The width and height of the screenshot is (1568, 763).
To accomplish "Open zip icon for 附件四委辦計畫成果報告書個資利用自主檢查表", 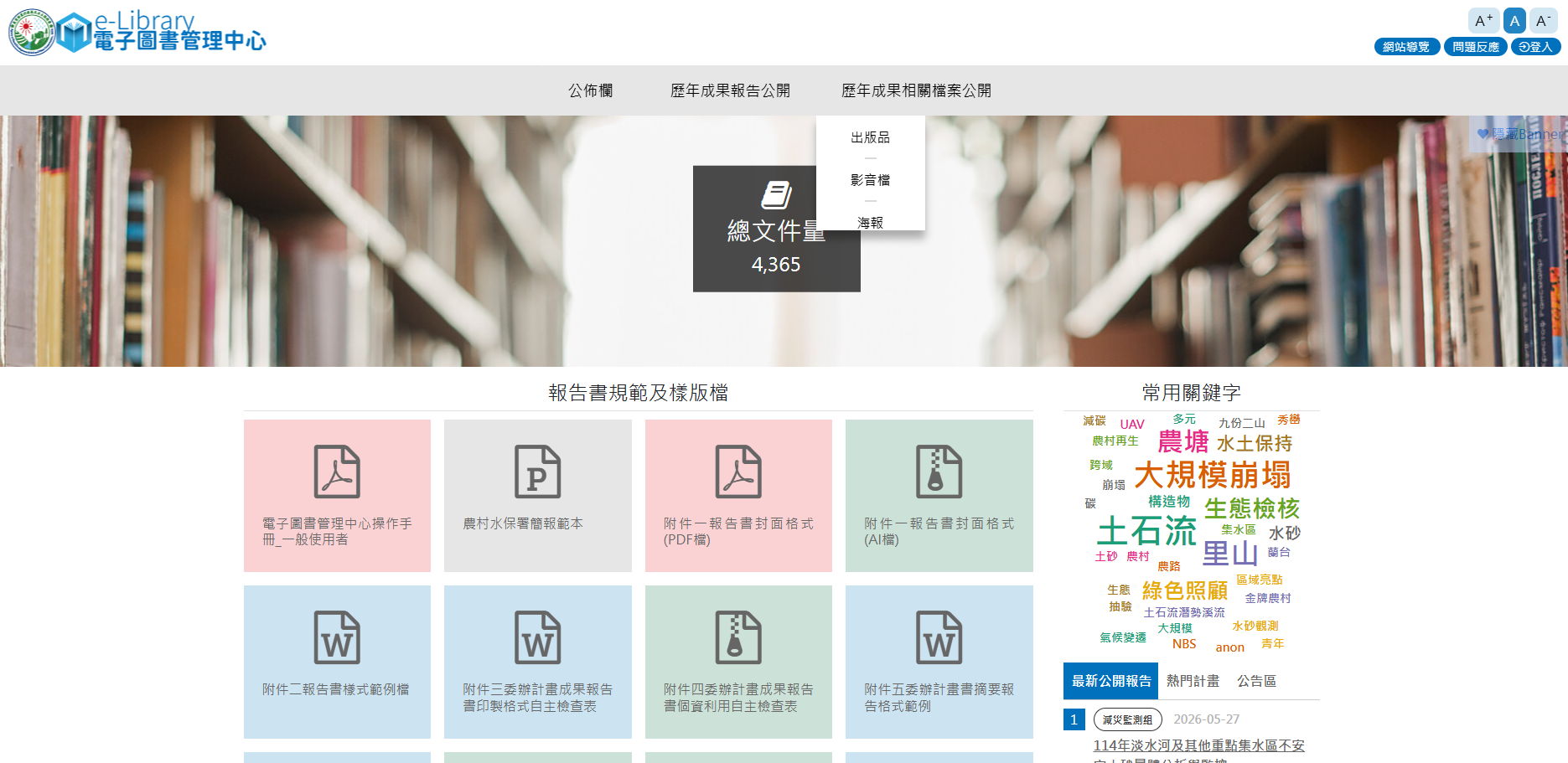I will coord(738,637).
